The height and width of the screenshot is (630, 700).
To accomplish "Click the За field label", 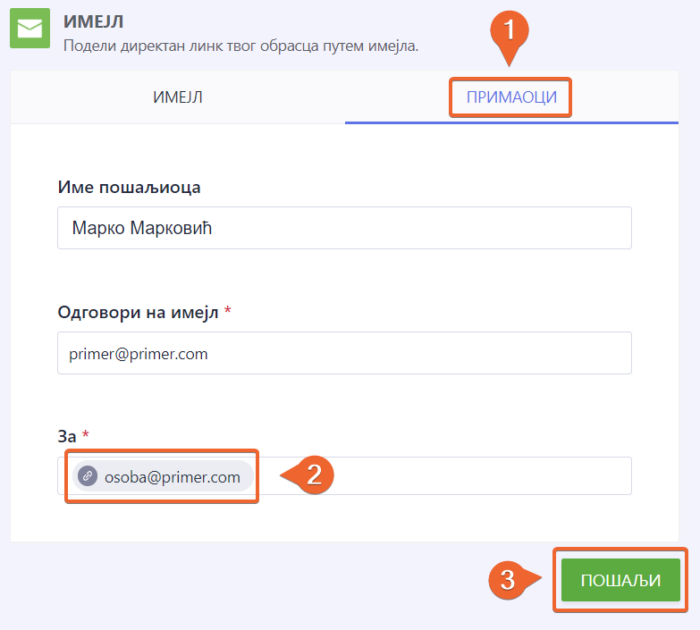I will pos(67,436).
